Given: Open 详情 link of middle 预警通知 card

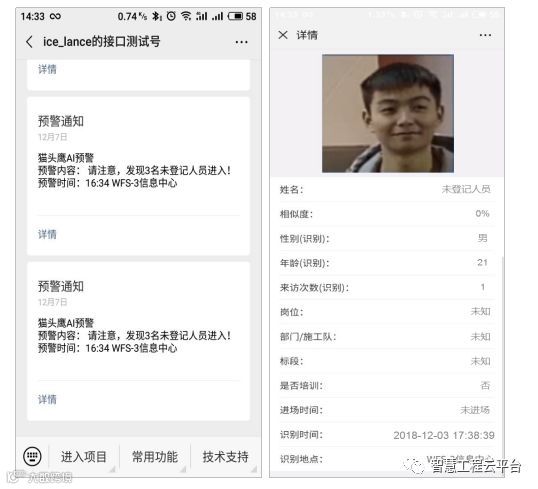Looking at the screenshot, I should tap(47, 234).
